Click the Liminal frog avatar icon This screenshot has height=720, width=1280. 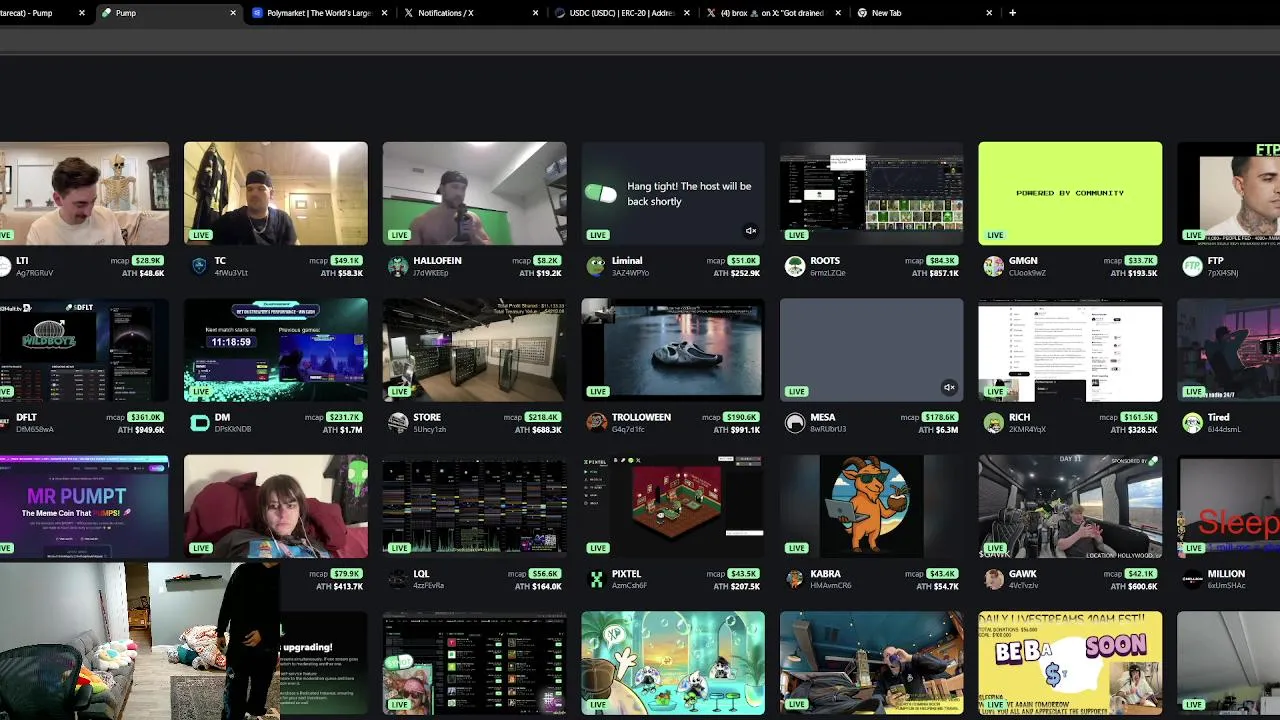[x=596, y=266]
